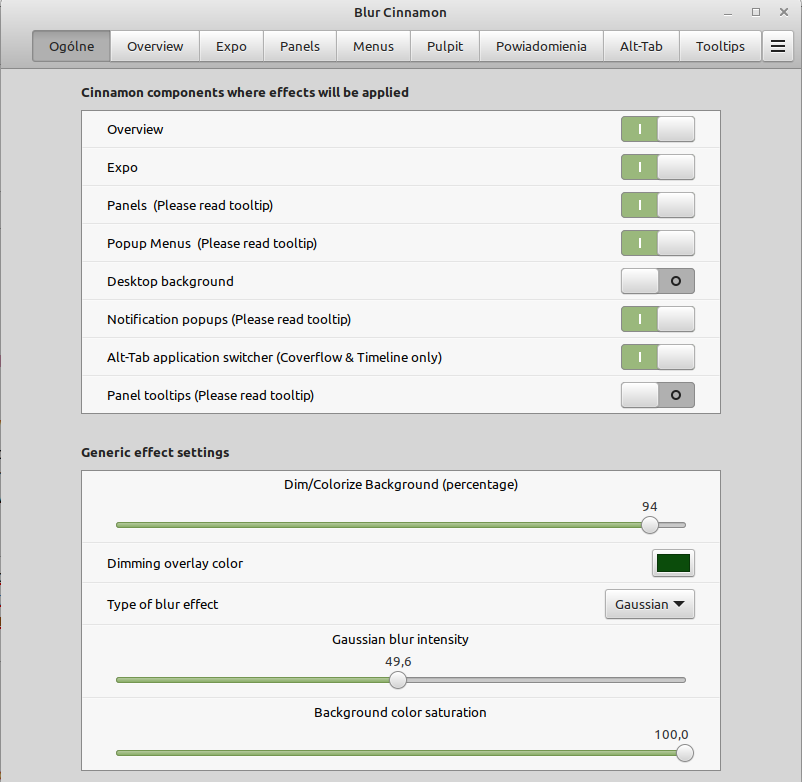Toggle the Notification popups switch
This screenshot has width=802, height=782.
point(658,319)
